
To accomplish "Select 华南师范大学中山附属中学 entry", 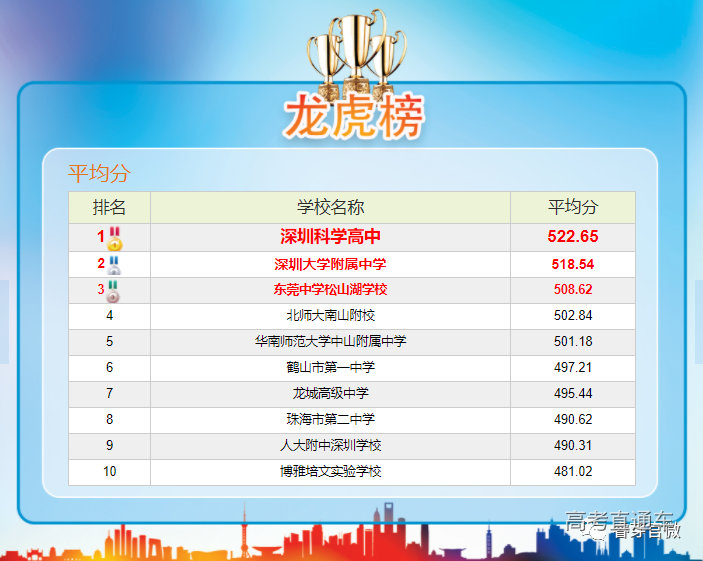I will click(x=330, y=341).
